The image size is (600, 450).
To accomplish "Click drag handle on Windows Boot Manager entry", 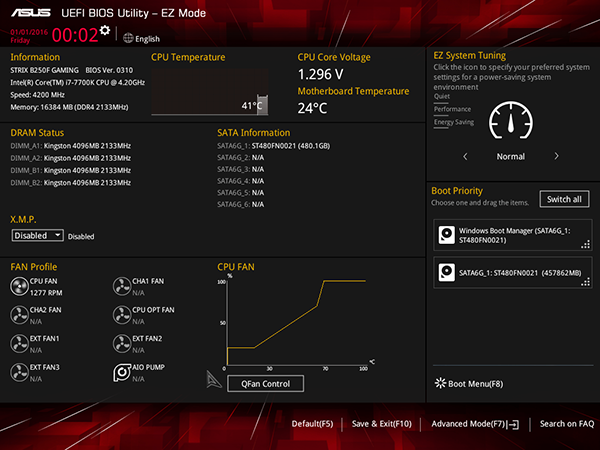I will (585, 244).
